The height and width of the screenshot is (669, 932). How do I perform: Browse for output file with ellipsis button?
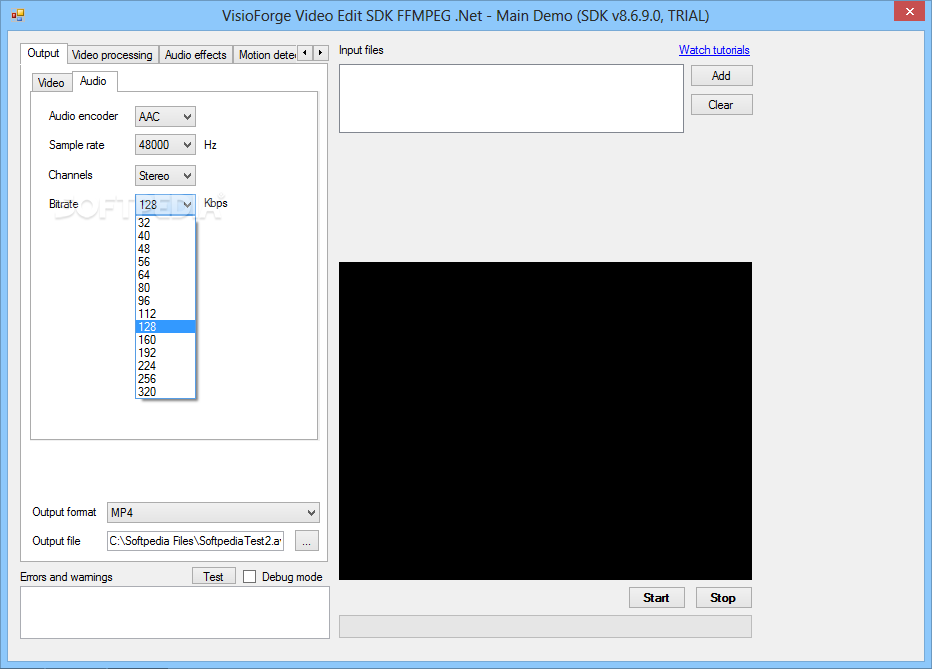(x=307, y=541)
